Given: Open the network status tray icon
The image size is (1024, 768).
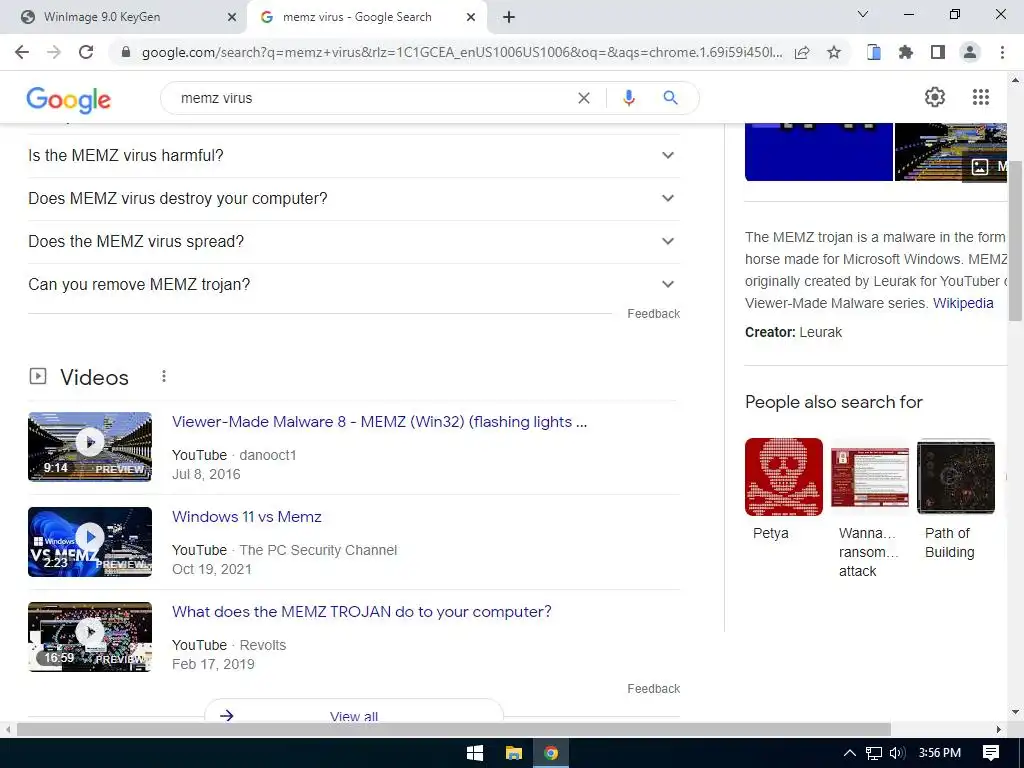Looking at the screenshot, I should click(x=874, y=753).
